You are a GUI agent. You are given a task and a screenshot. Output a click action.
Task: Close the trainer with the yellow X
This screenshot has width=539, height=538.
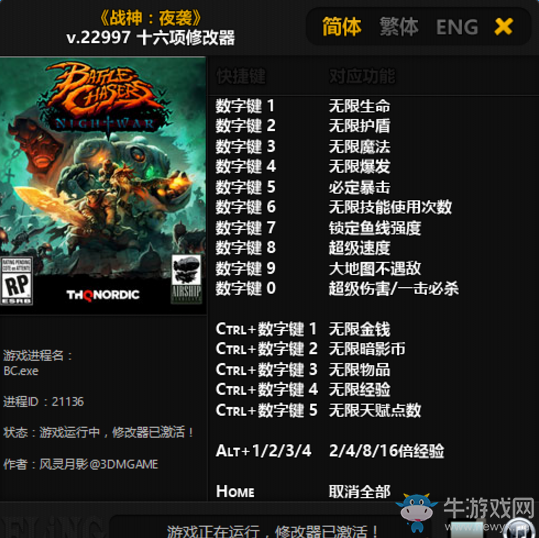[503, 27]
